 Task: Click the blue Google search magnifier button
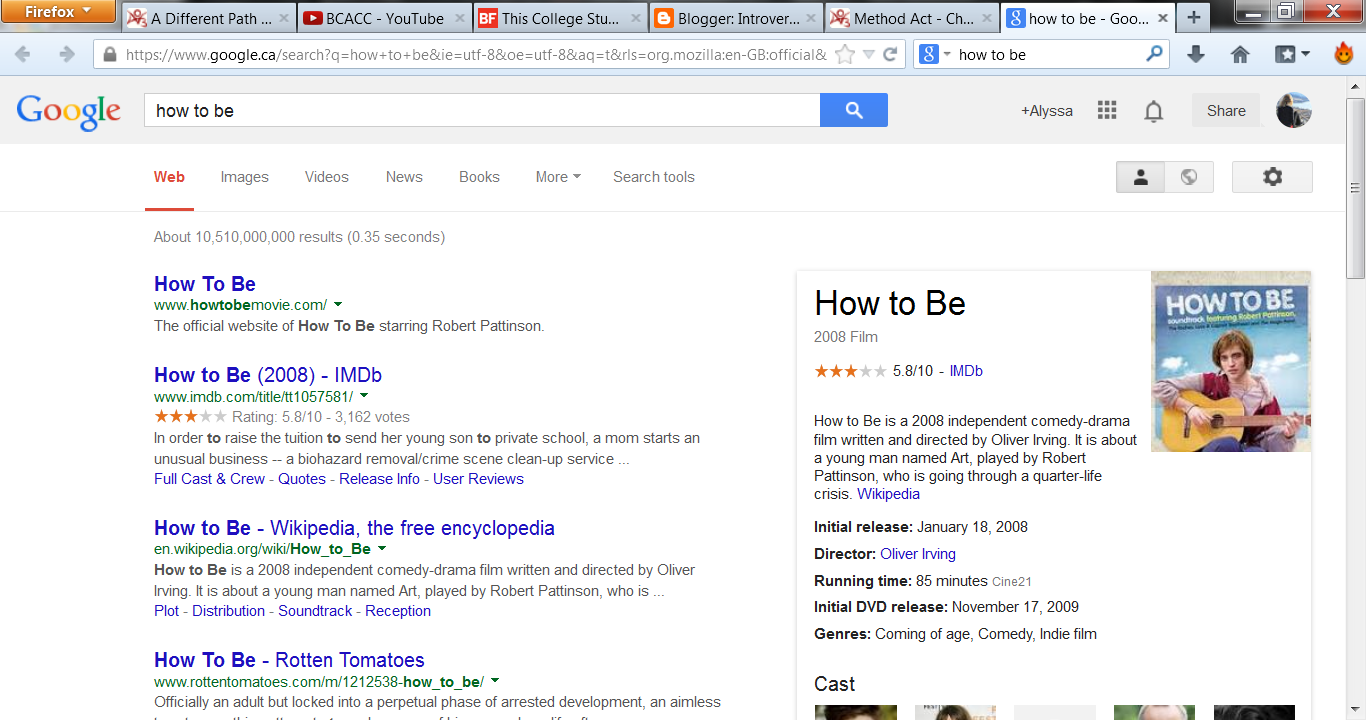click(x=854, y=111)
